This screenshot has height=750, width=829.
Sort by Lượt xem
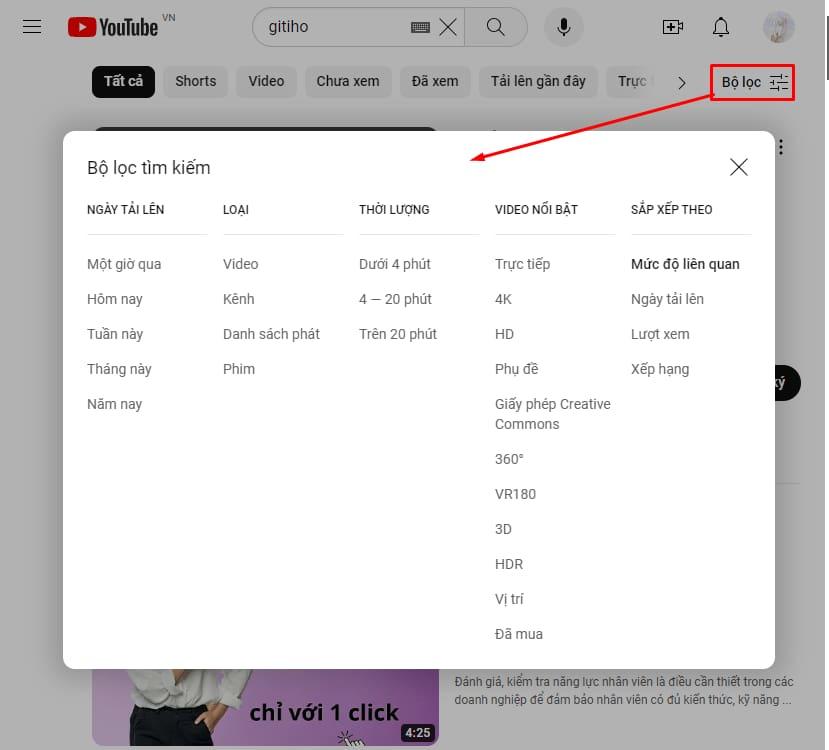[x=660, y=334]
